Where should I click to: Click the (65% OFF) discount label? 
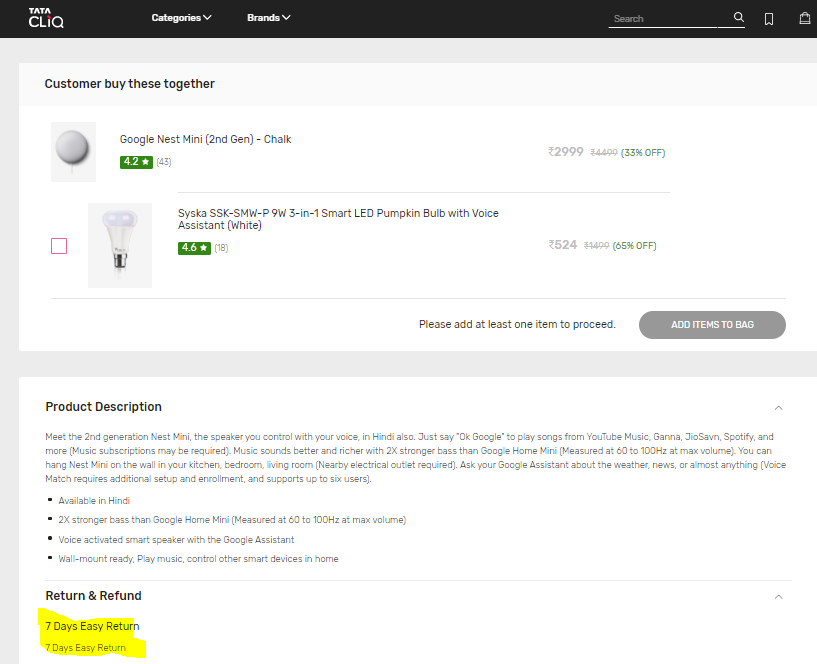coord(634,245)
